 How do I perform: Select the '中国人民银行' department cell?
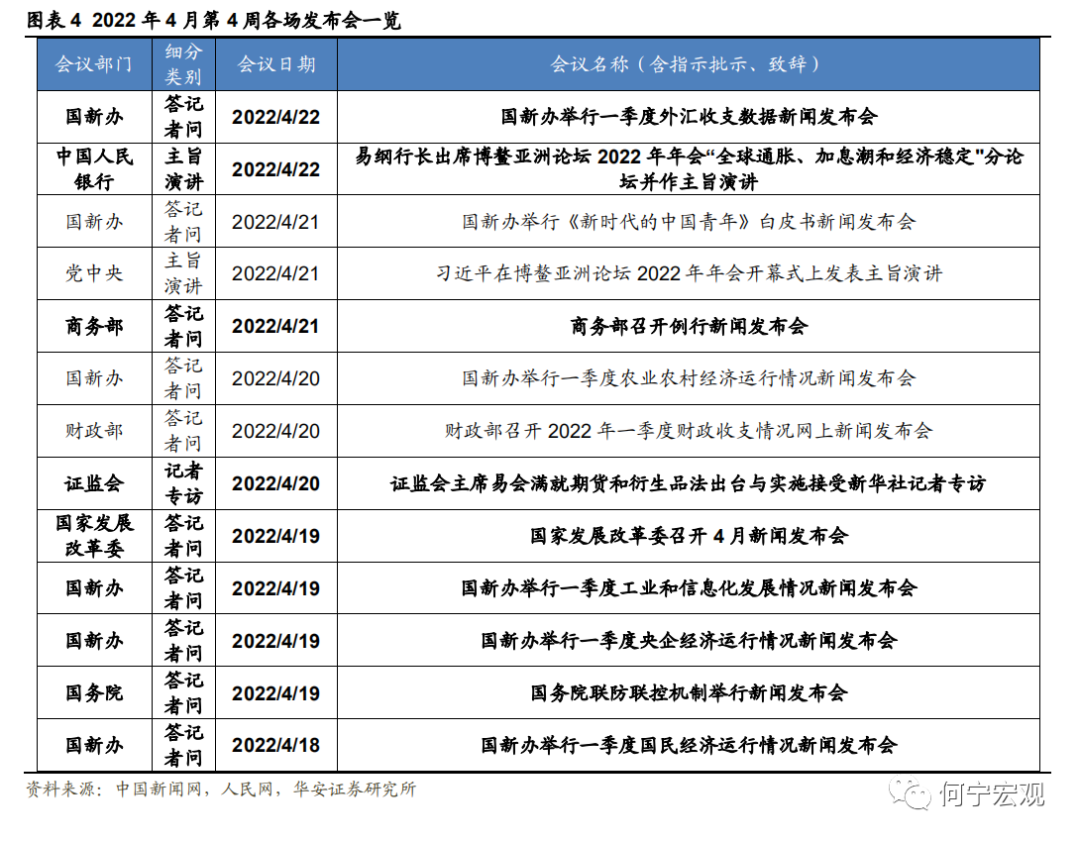tap(94, 170)
